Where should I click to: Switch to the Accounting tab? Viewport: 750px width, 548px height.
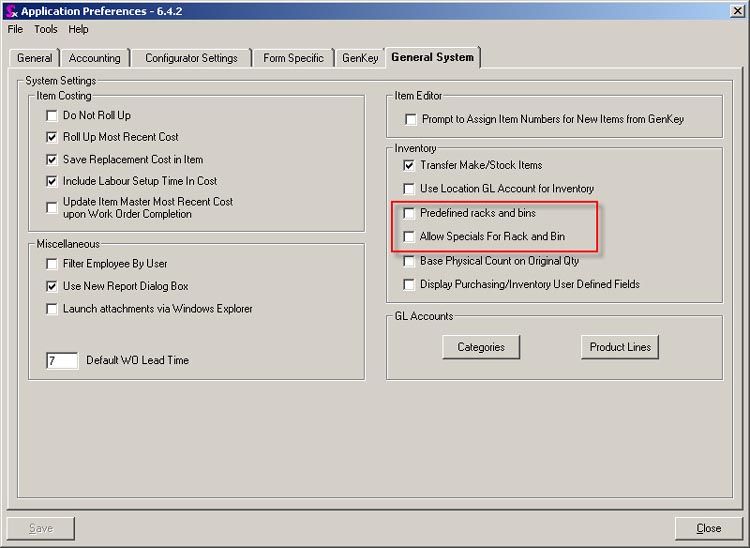94,58
